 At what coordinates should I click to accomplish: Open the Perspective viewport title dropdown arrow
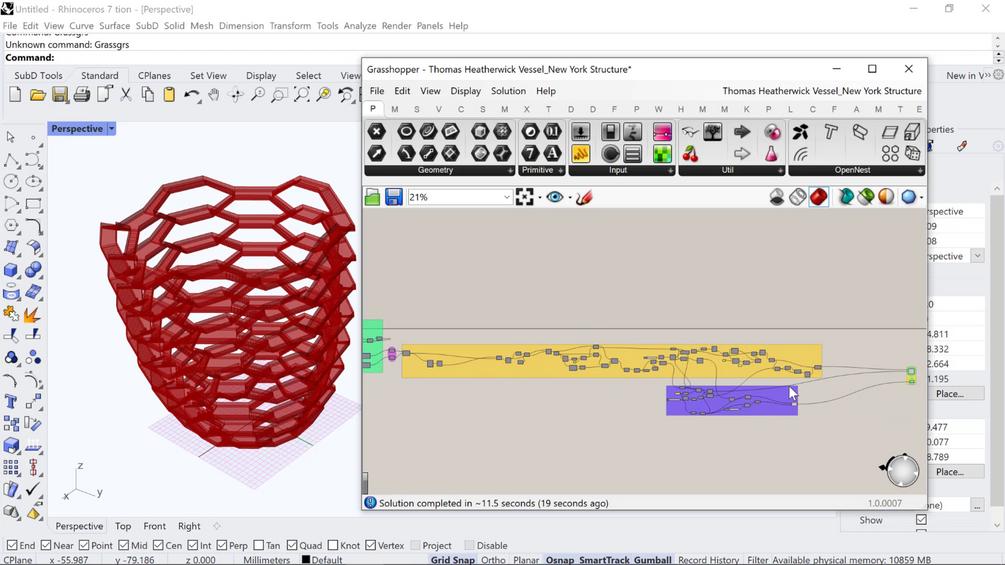pos(112,129)
